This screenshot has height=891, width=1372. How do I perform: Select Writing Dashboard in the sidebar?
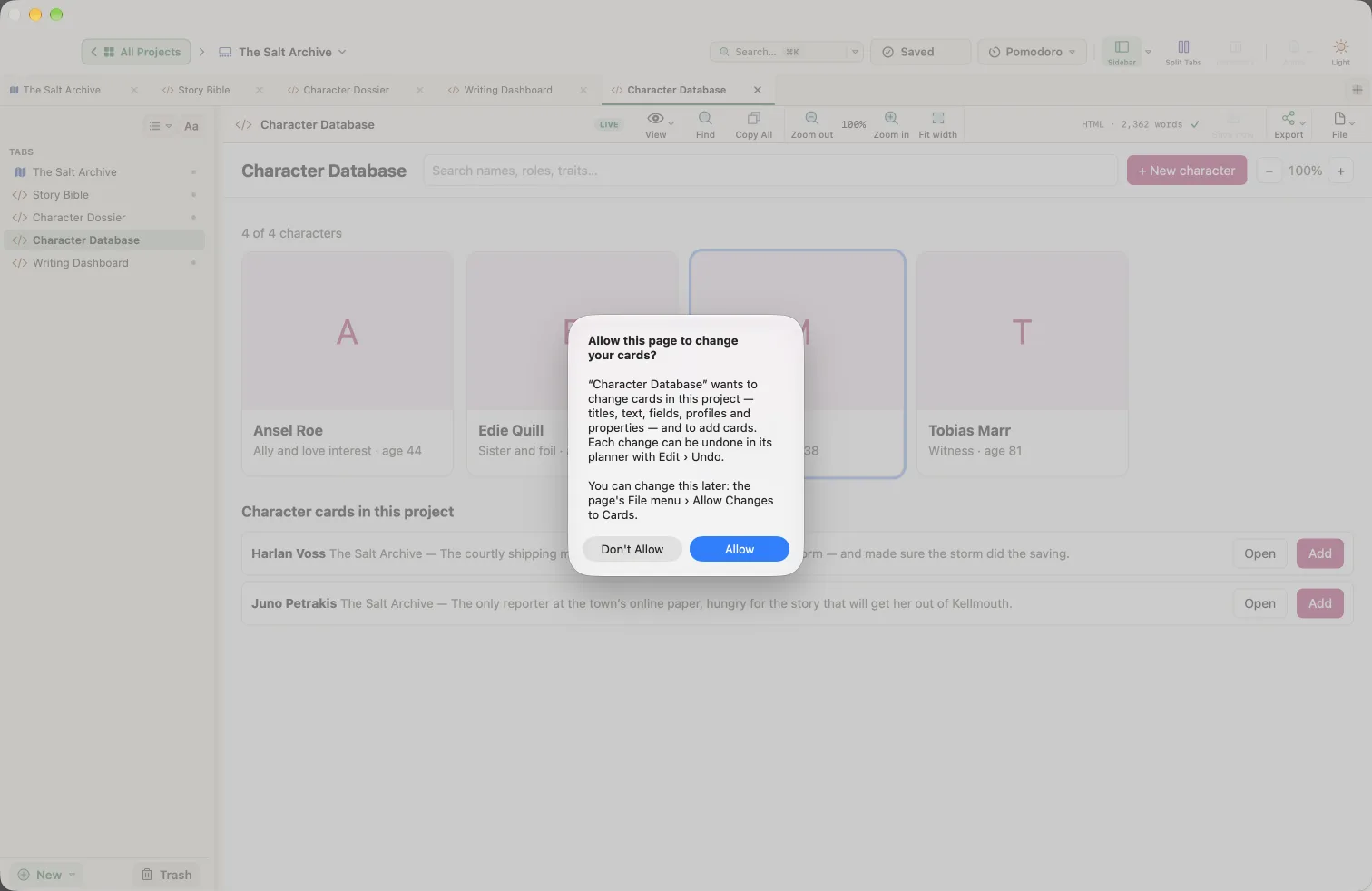click(104, 263)
